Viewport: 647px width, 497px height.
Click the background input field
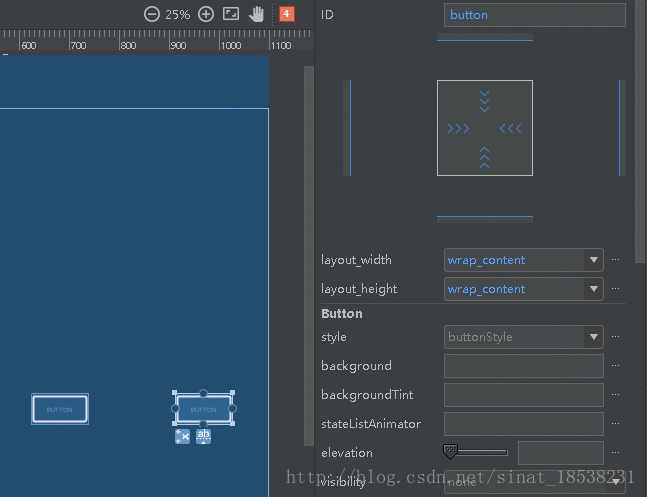coord(524,366)
